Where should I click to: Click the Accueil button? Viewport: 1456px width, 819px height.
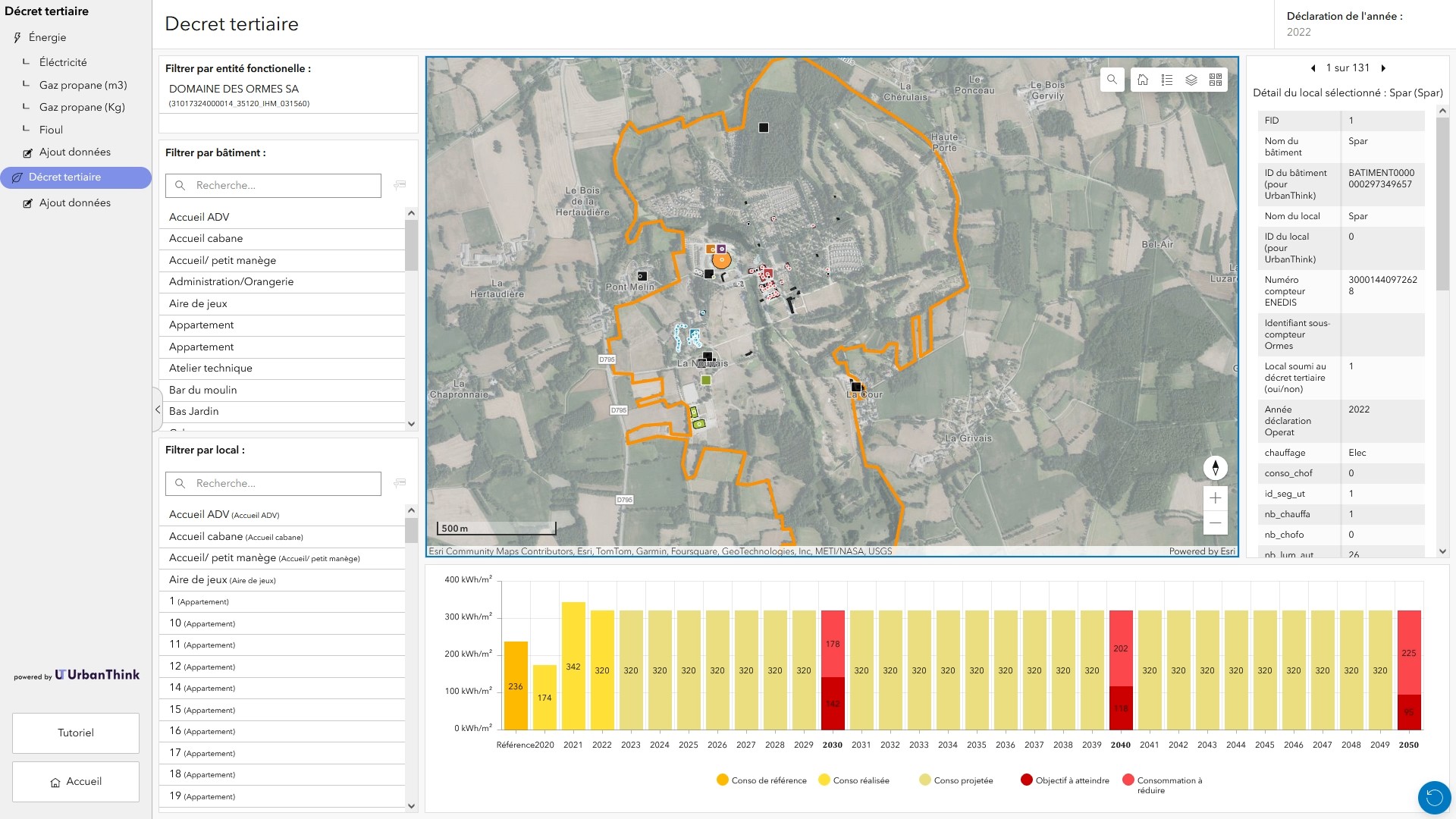click(76, 781)
